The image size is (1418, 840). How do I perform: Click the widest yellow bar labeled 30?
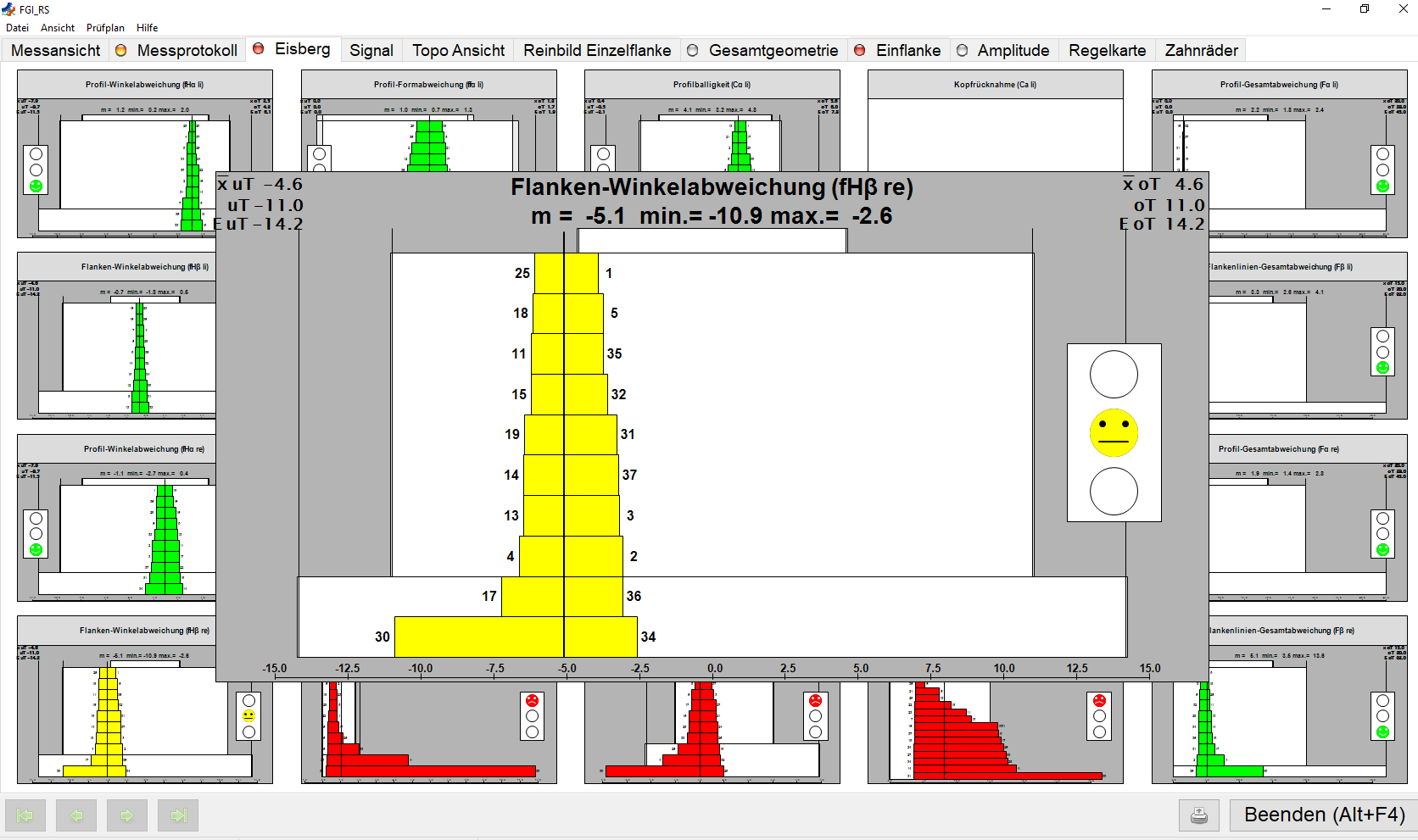pyautogui.click(x=478, y=637)
